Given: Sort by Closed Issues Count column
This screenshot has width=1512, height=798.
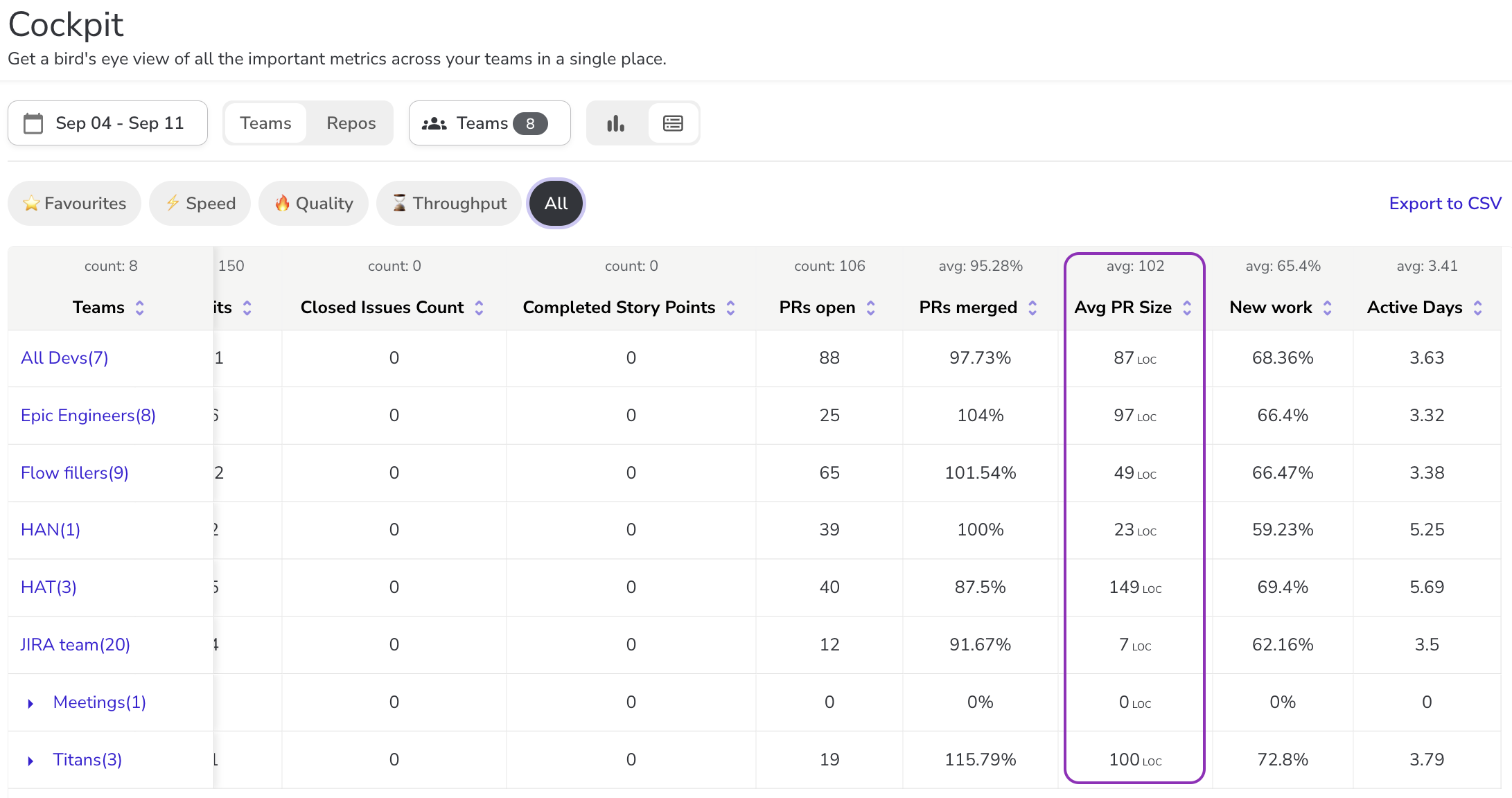Looking at the screenshot, I should pos(479,308).
